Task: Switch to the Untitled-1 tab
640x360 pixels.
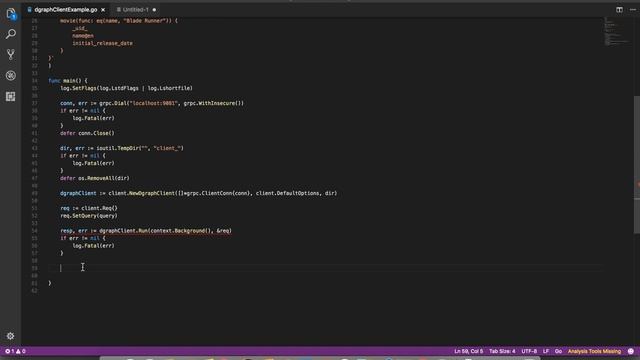Action: click(x=136, y=9)
